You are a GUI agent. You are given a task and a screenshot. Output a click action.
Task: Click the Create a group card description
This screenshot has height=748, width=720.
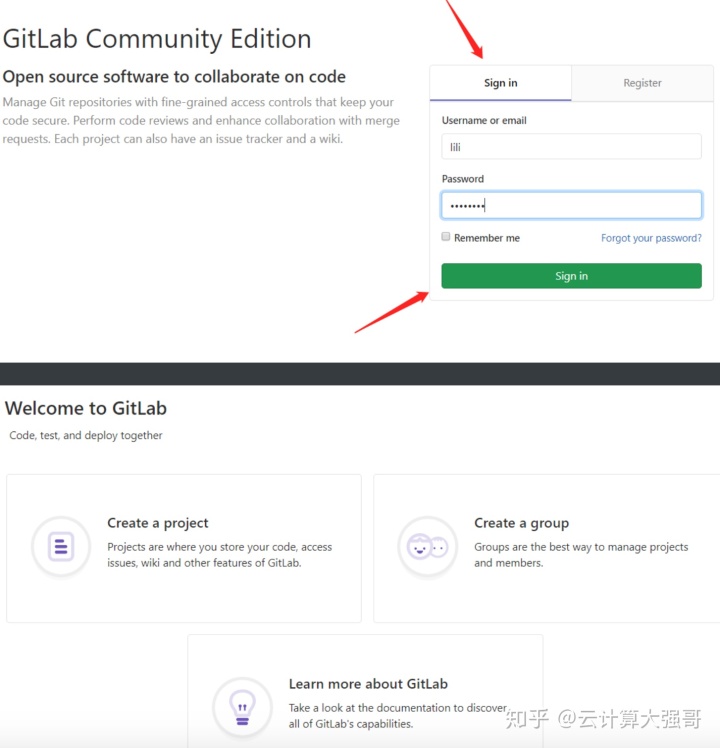point(581,555)
